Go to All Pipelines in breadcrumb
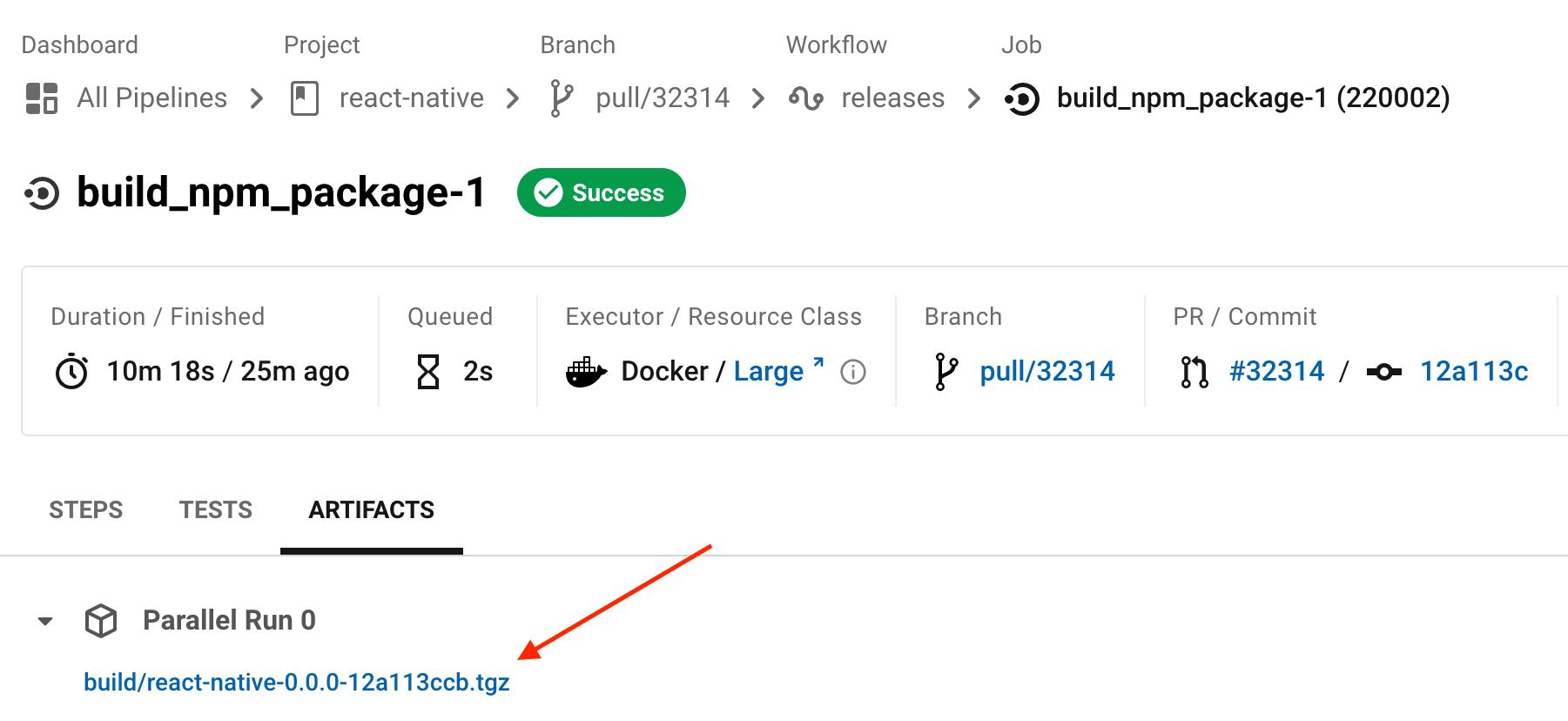The width and height of the screenshot is (1568, 721). tap(151, 98)
